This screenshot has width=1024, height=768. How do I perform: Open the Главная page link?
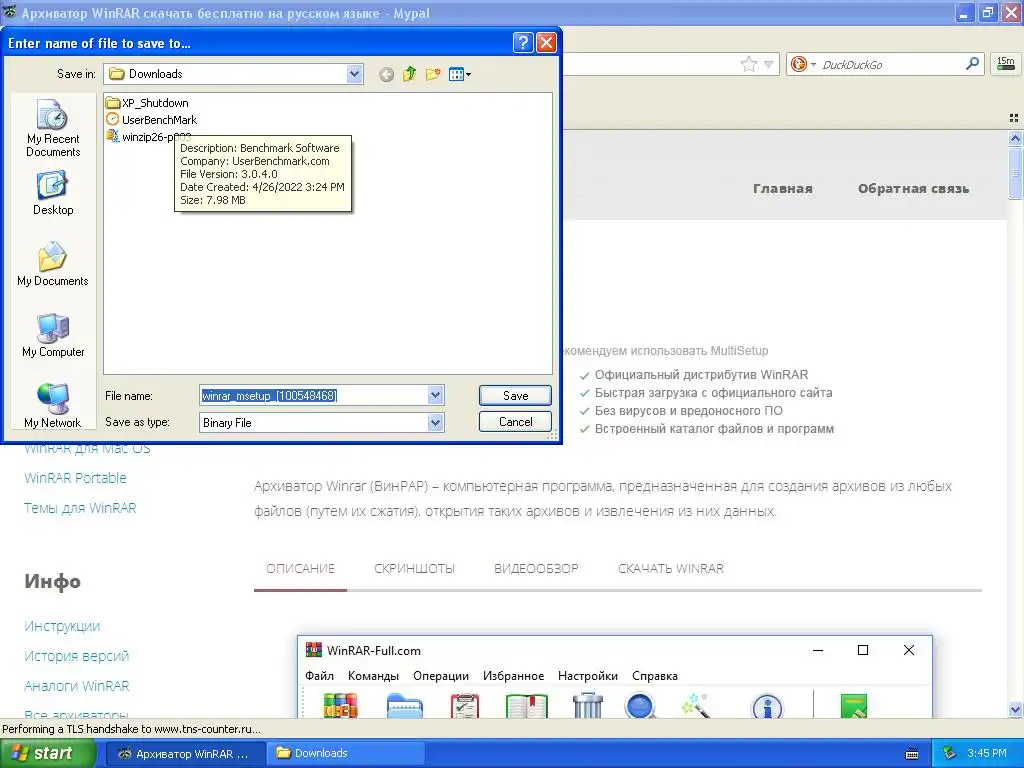point(782,189)
